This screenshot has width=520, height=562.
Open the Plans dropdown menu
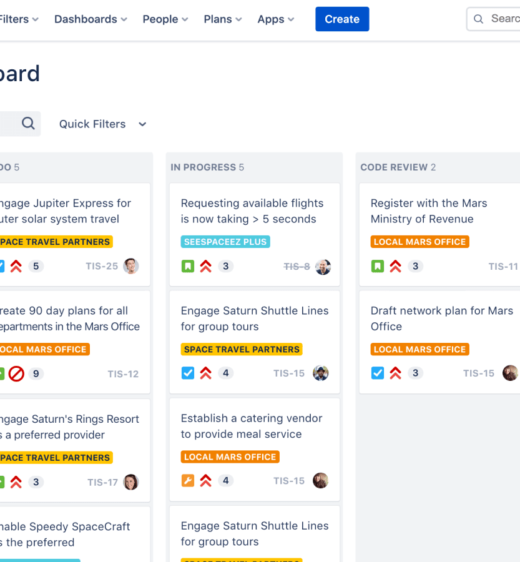point(223,19)
